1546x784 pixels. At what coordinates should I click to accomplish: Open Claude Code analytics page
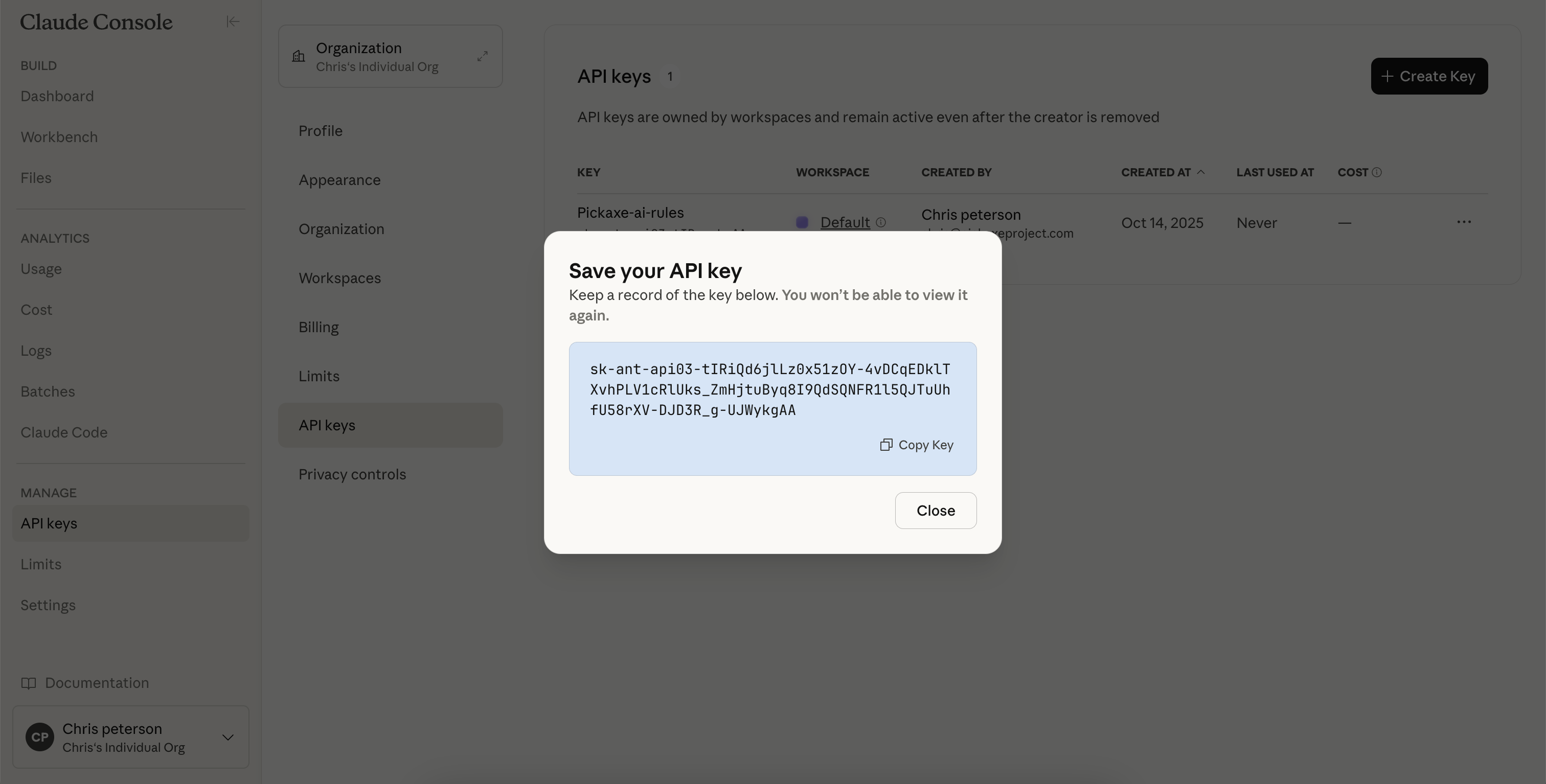[x=63, y=432]
